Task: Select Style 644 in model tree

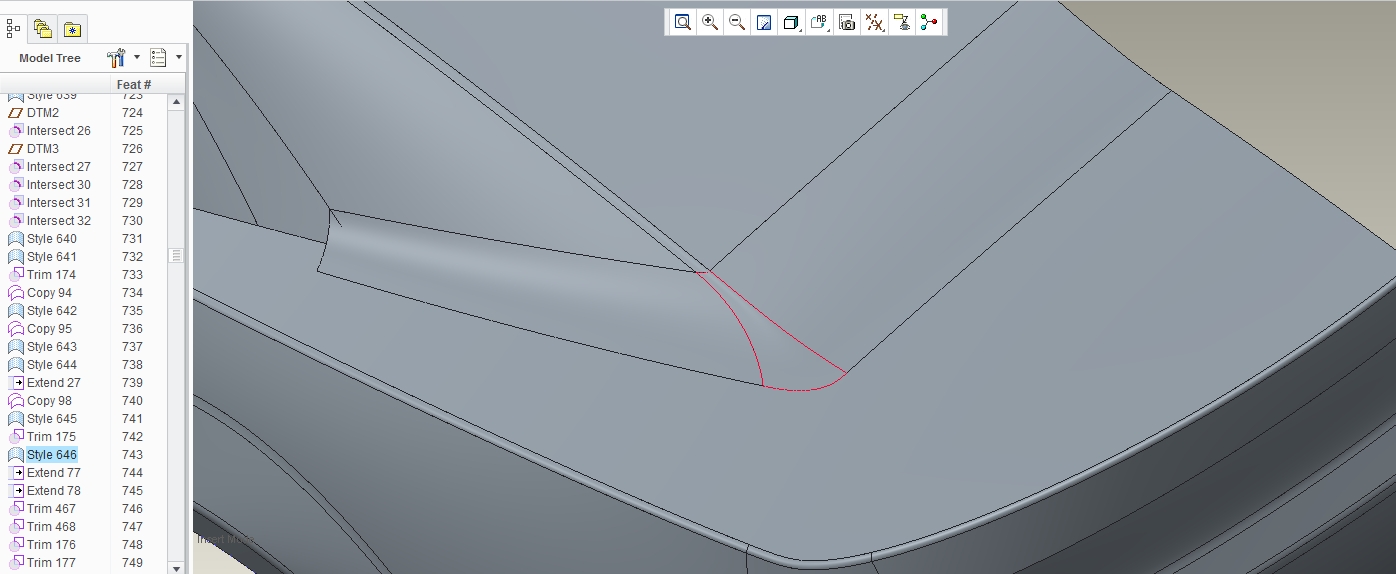Action: pyautogui.click(x=51, y=365)
